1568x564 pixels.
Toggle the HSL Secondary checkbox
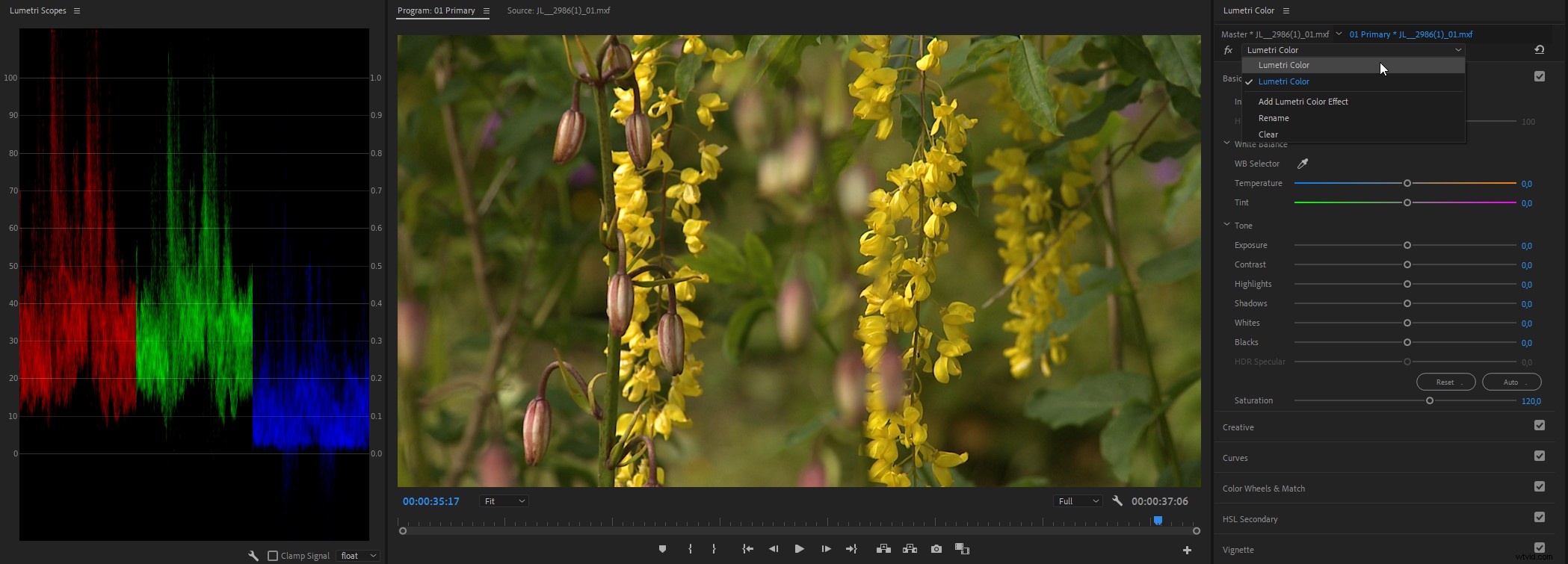click(1540, 517)
